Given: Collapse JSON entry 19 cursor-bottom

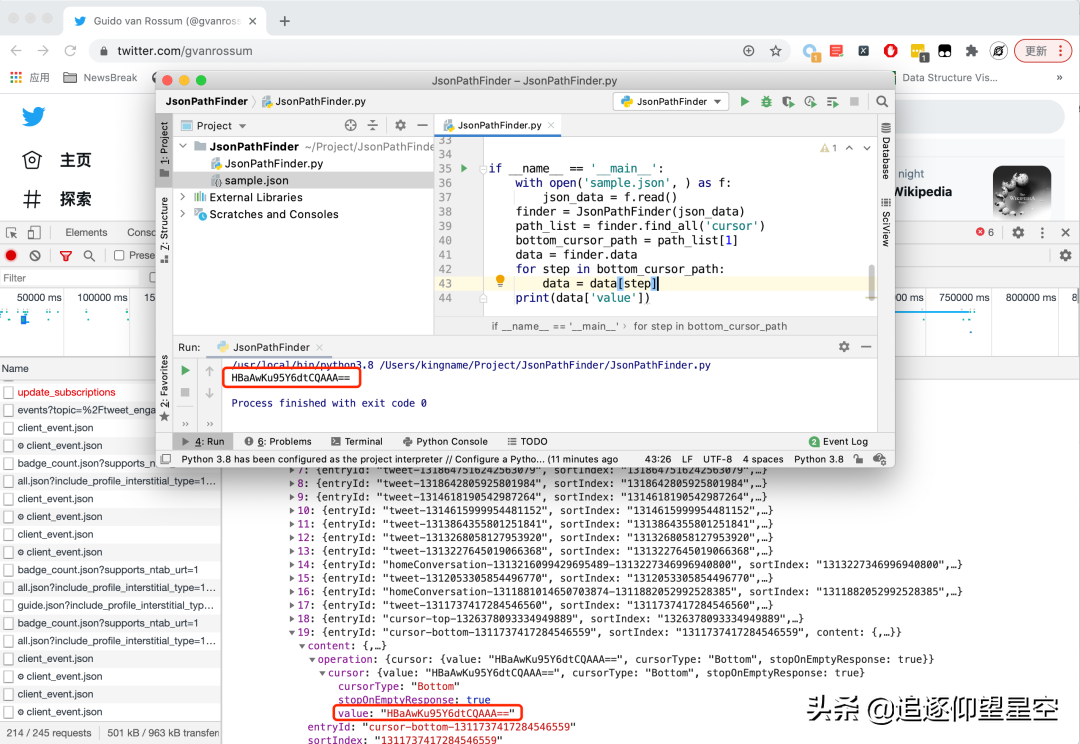Looking at the screenshot, I should tap(292, 632).
